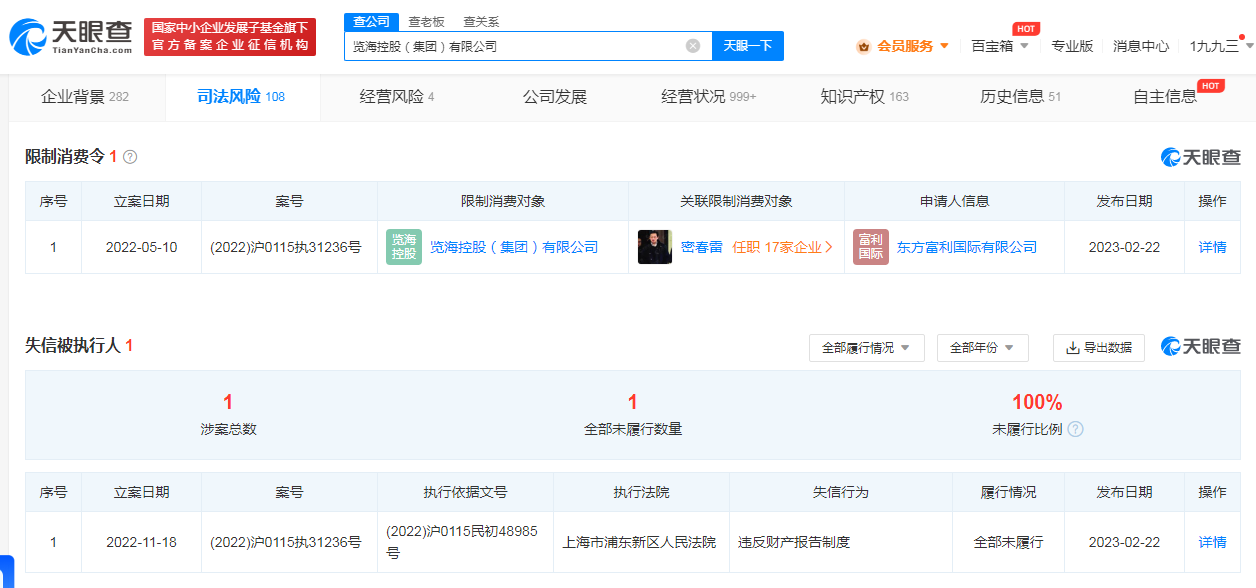
Task: Click the 会员服务 crown icon
Action: [863, 46]
